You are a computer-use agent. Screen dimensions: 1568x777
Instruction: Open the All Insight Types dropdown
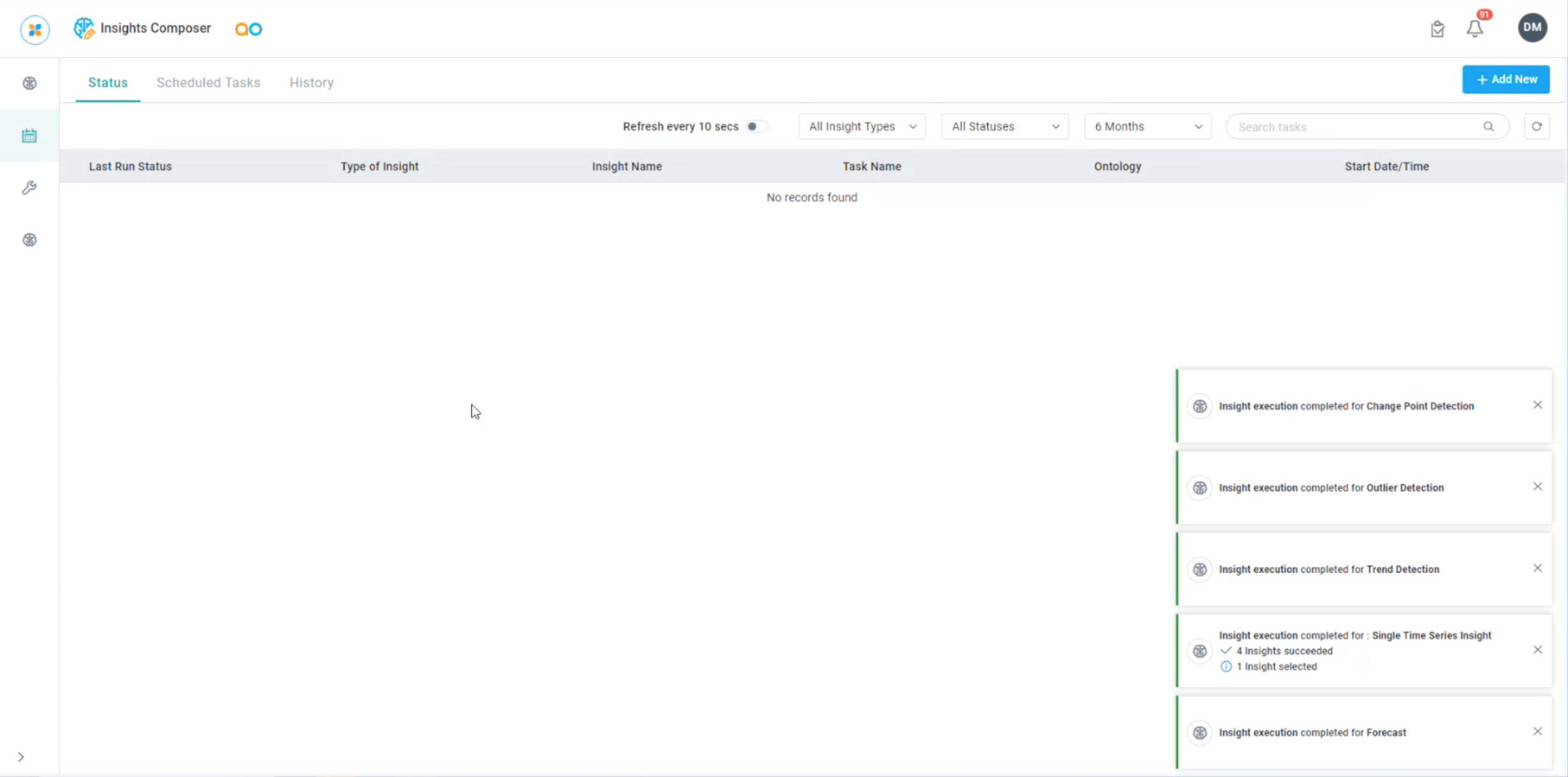click(x=861, y=126)
